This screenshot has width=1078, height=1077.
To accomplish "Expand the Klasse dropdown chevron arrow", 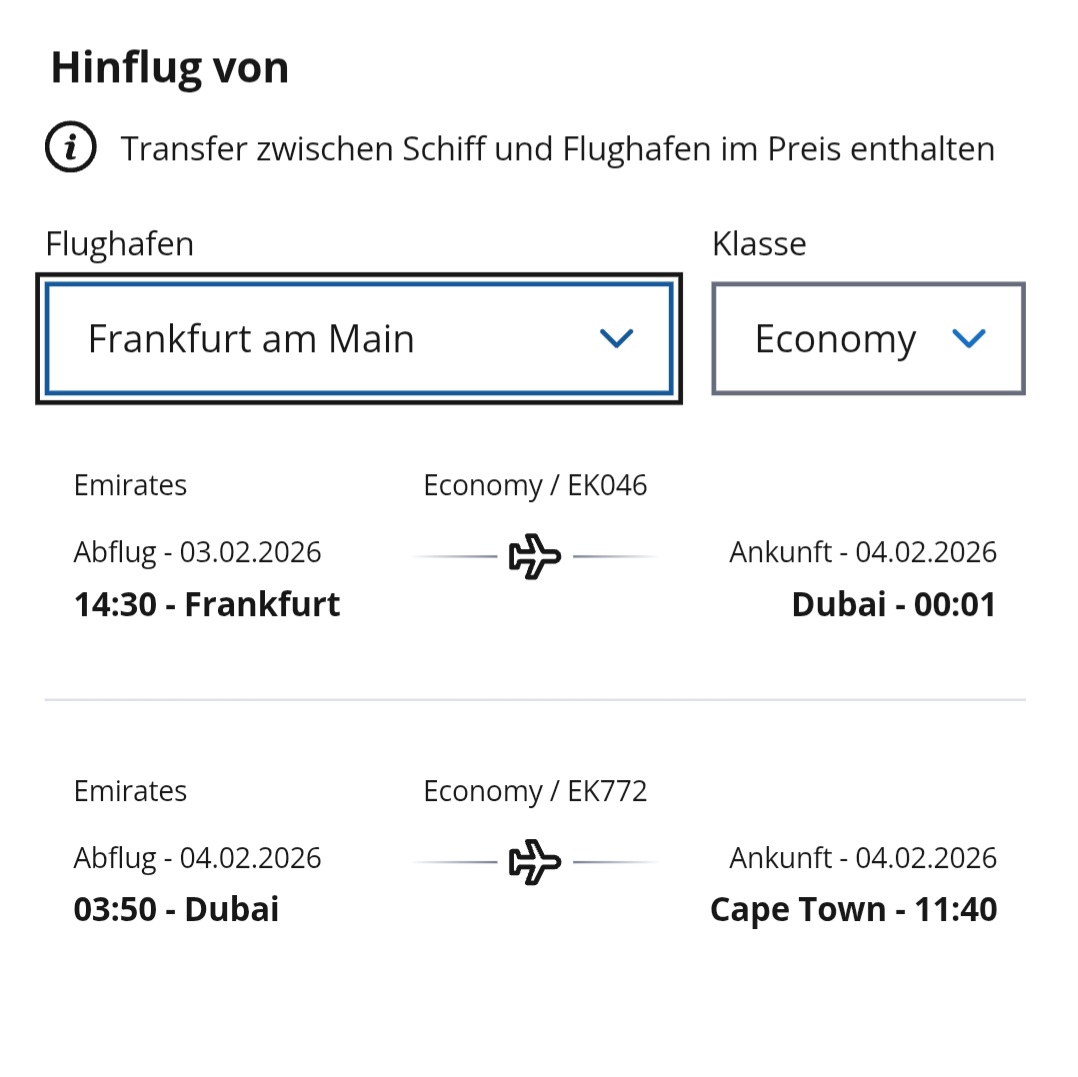I will pos(969,339).
